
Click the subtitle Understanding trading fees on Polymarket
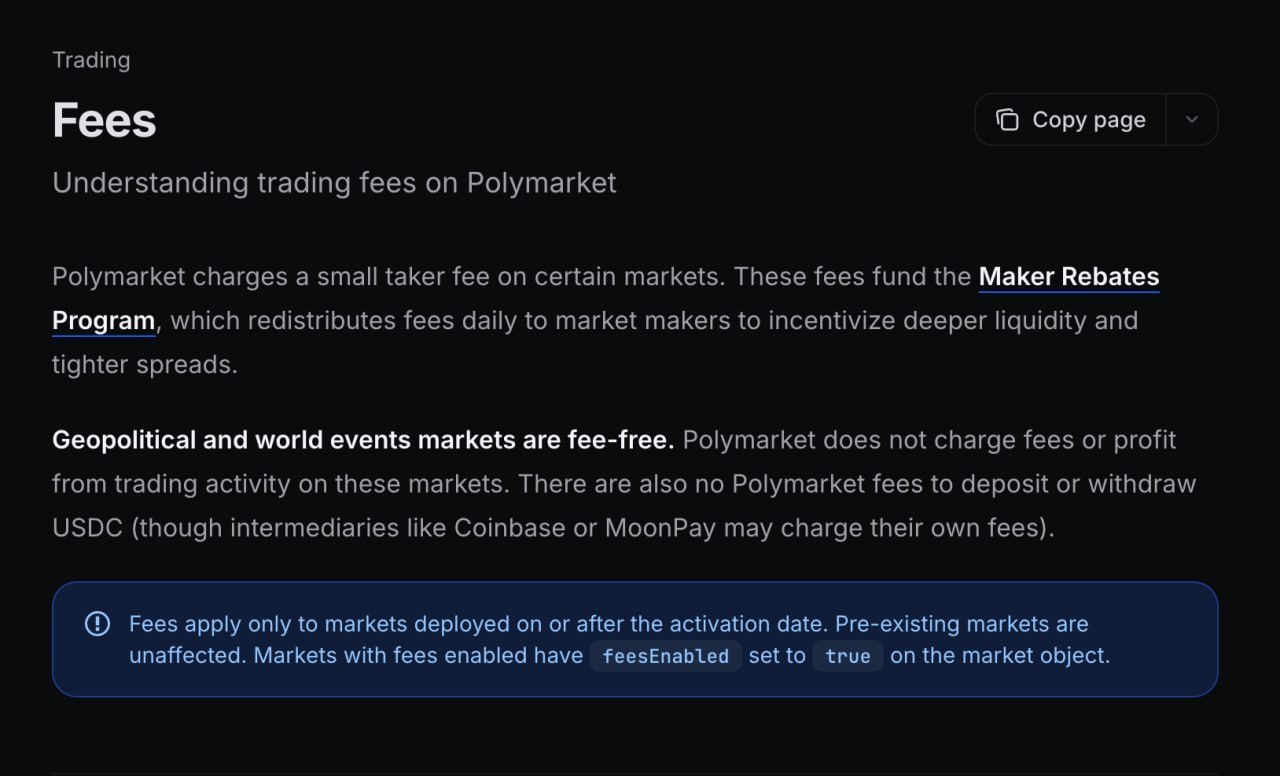(334, 183)
